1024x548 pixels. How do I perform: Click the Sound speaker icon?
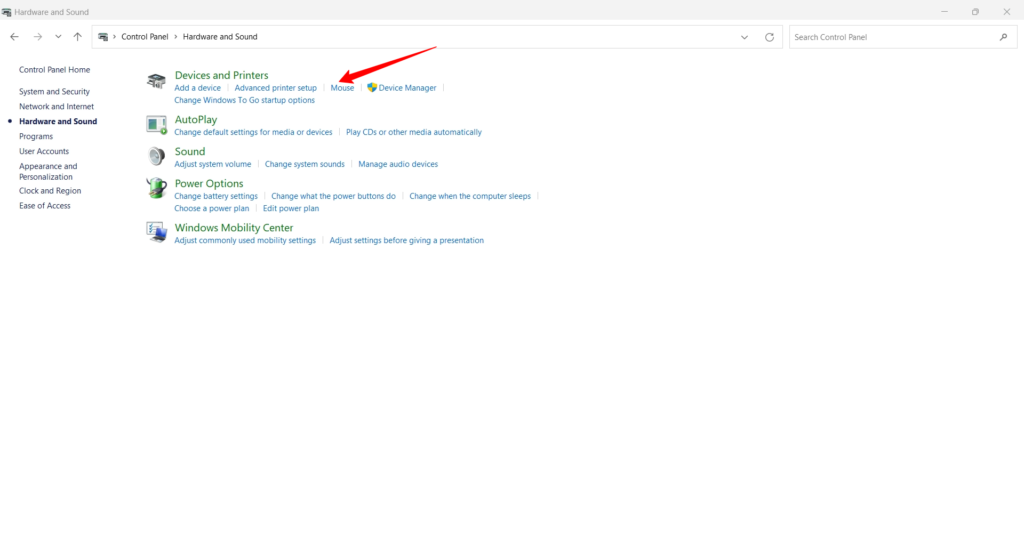[156, 157]
